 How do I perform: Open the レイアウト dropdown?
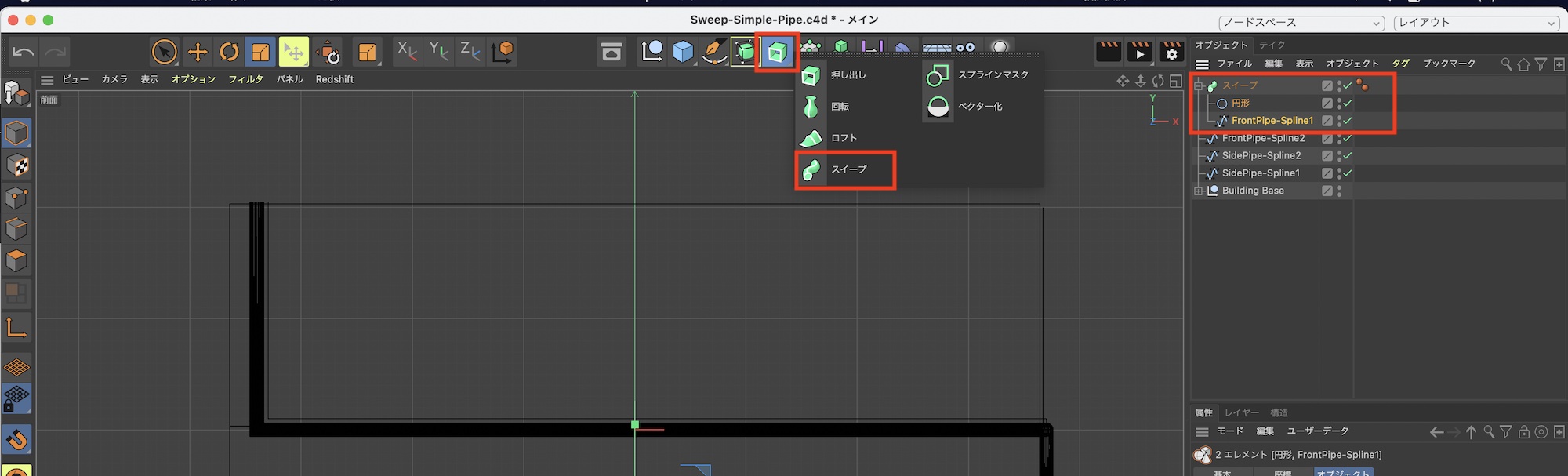pos(1475,23)
